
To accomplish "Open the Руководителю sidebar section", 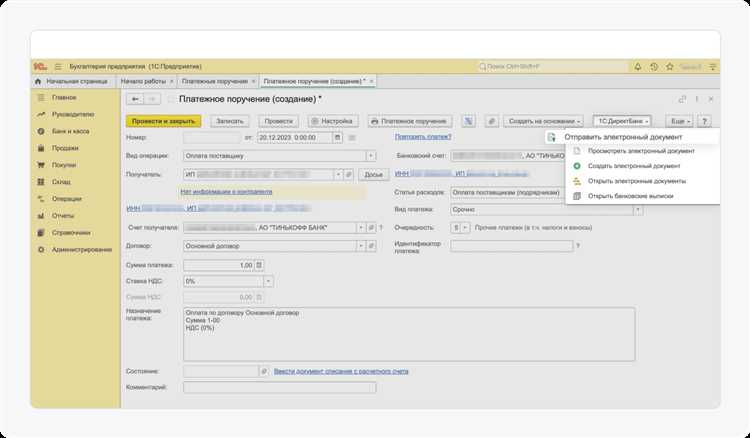I will tap(75, 115).
